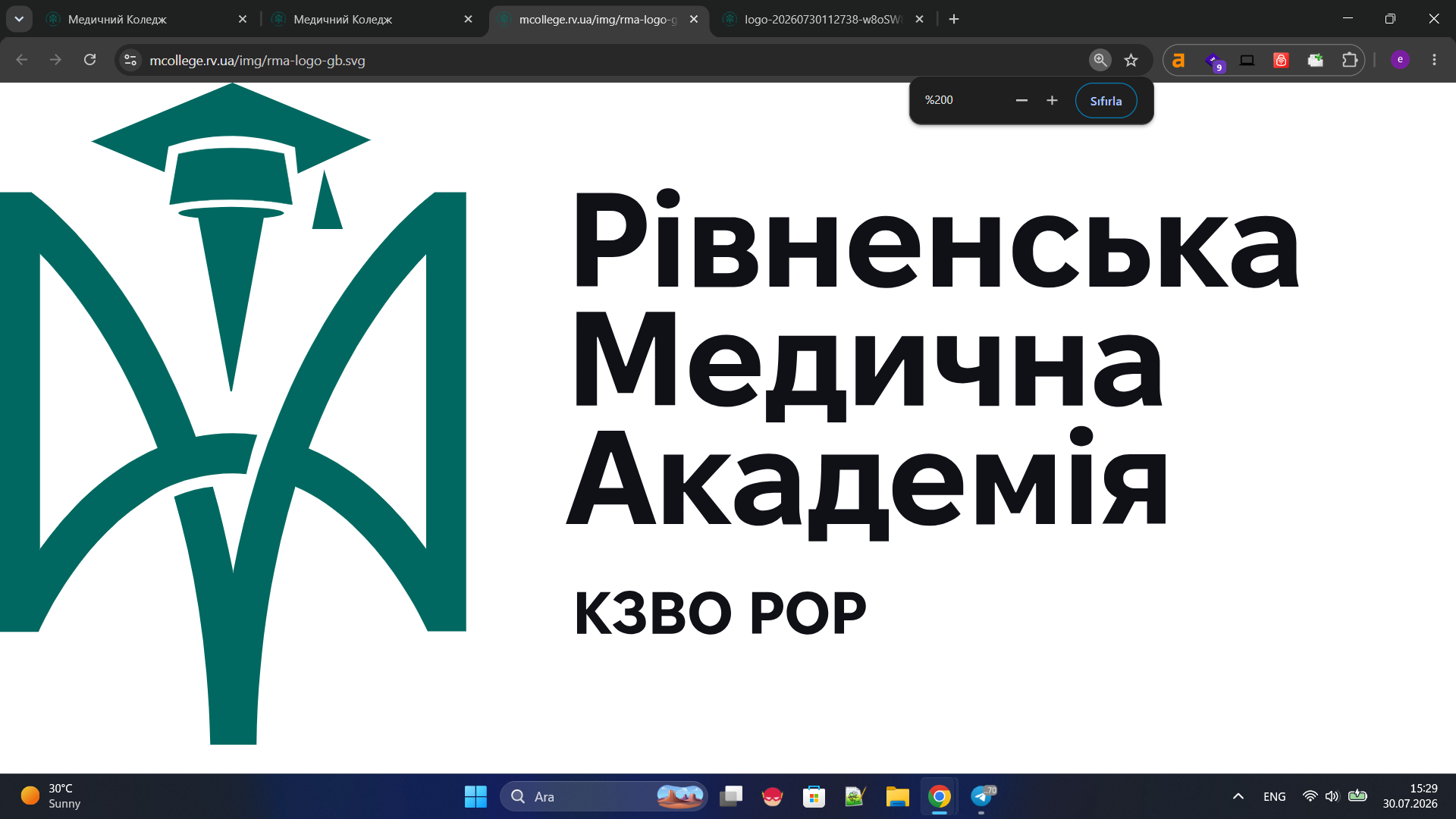1456x819 pixels.
Task: Check battery status in tray
Action: coord(1357,796)
